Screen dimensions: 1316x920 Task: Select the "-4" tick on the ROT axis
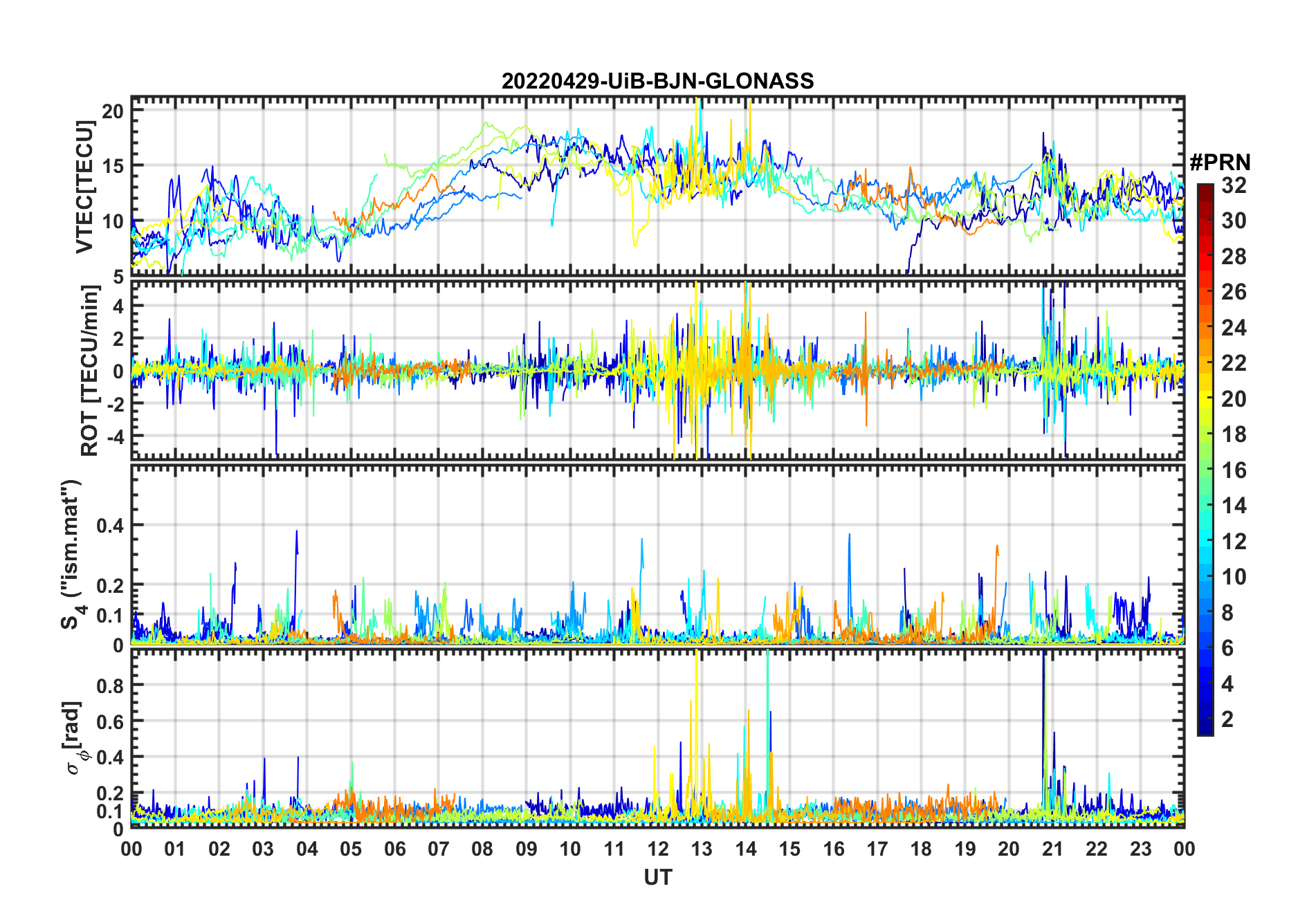coord(115,436)
